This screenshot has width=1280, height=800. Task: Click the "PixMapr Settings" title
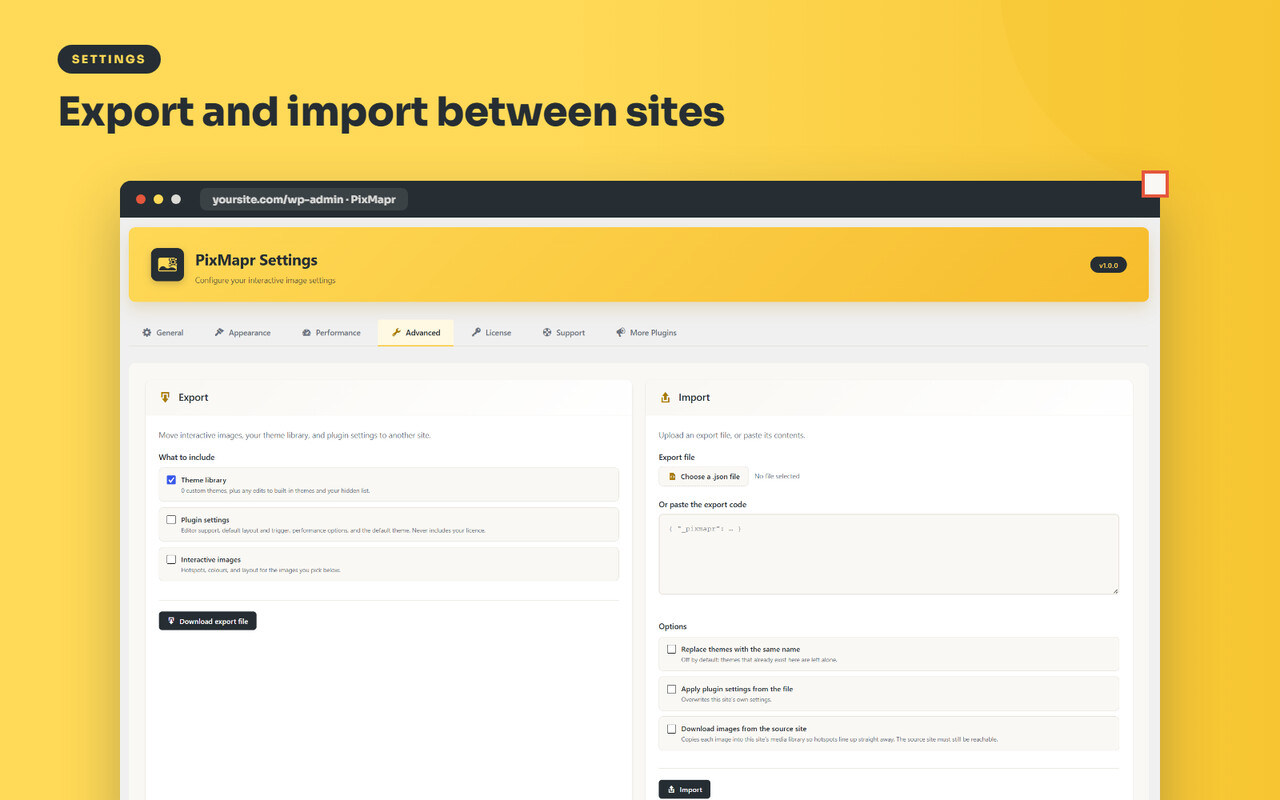[256, 260]
